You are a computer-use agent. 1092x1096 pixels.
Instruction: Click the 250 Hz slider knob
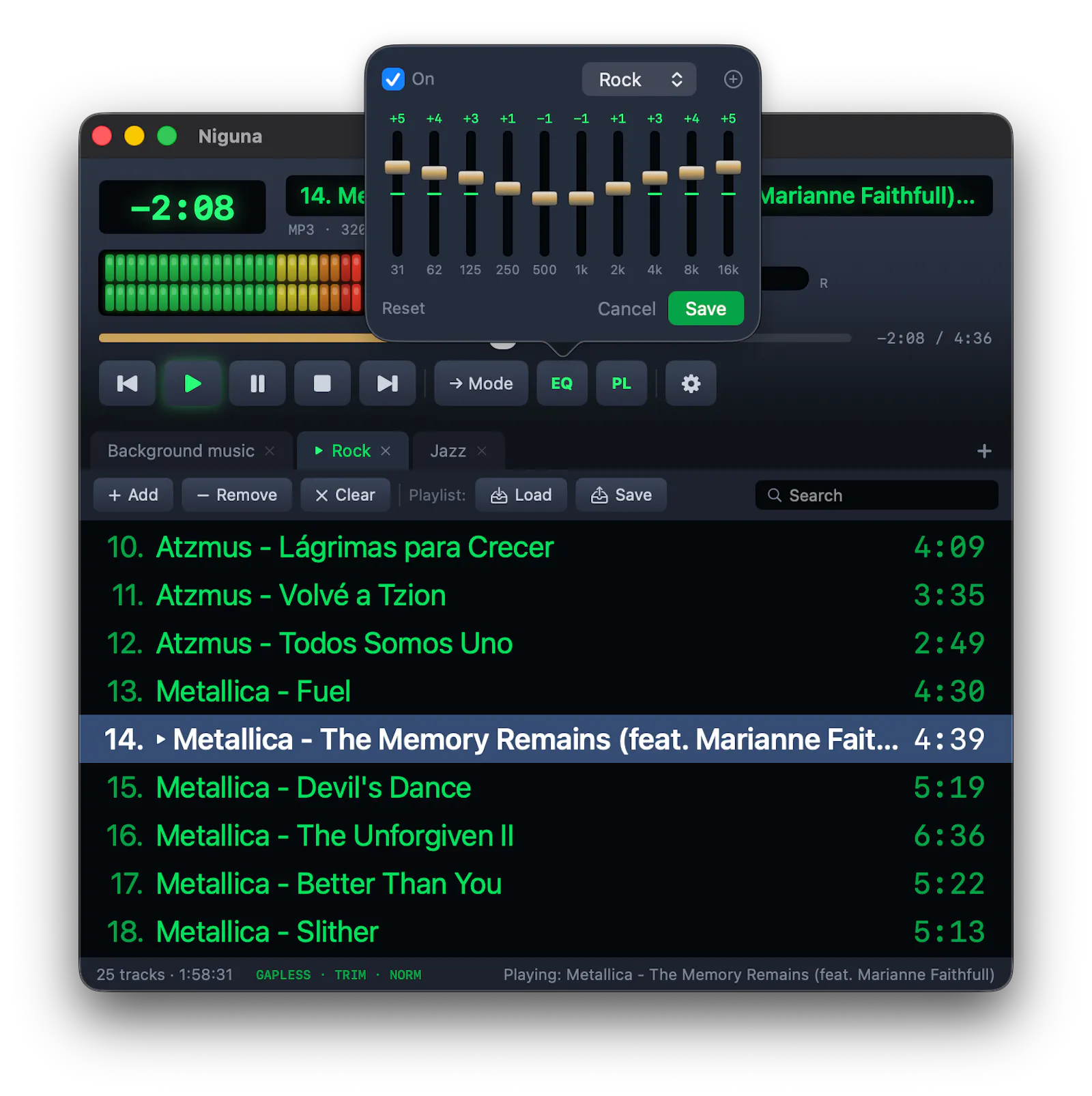(x=508, y=188)
